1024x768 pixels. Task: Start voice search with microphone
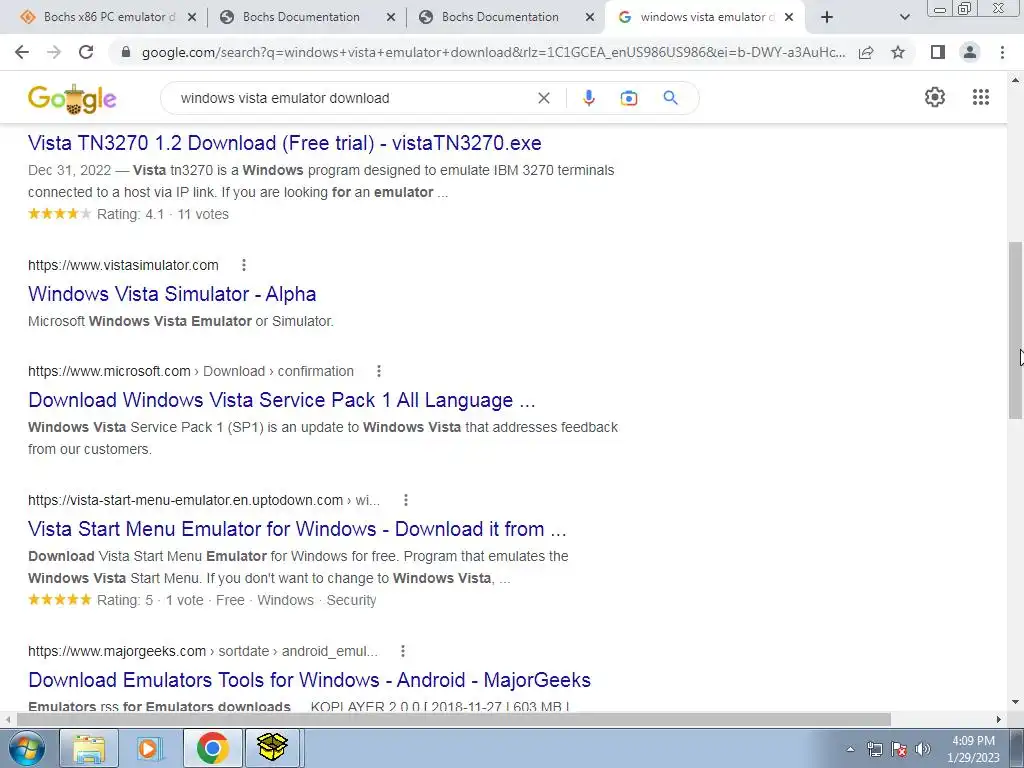point(588,98)
